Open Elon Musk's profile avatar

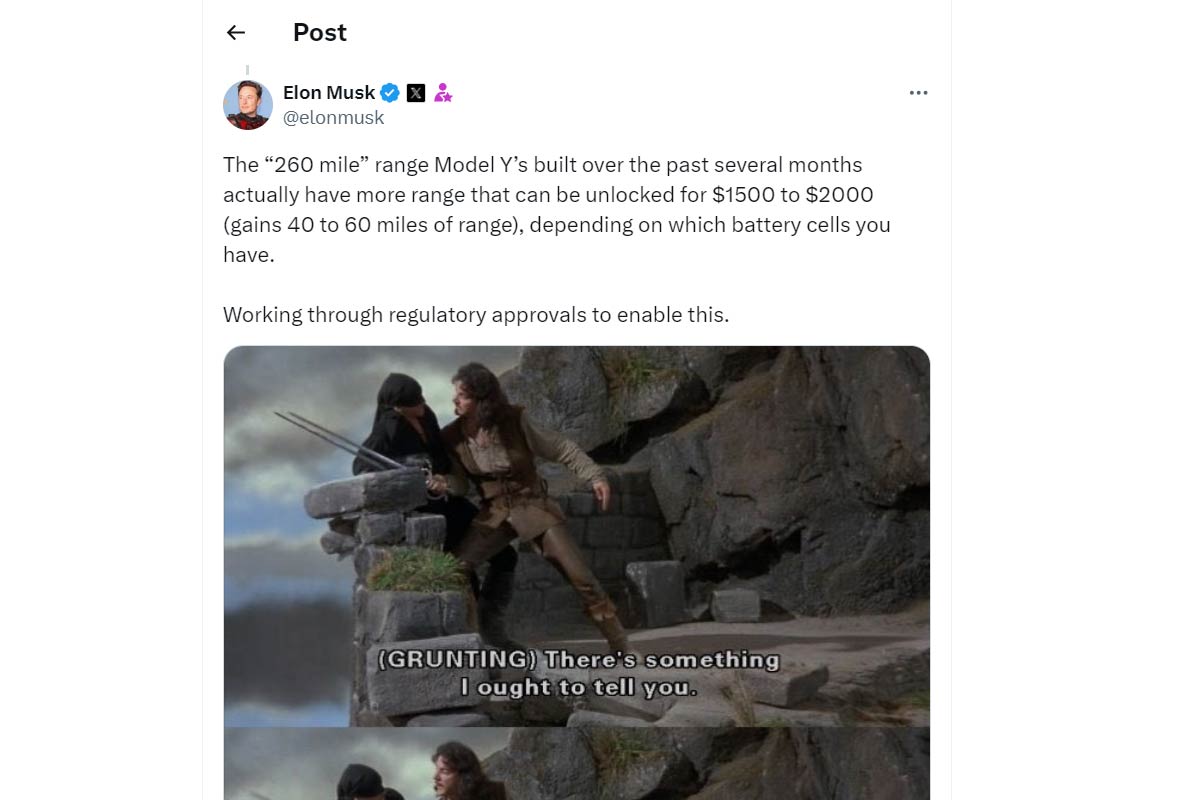pyautogui.click(x=248, y=105)
